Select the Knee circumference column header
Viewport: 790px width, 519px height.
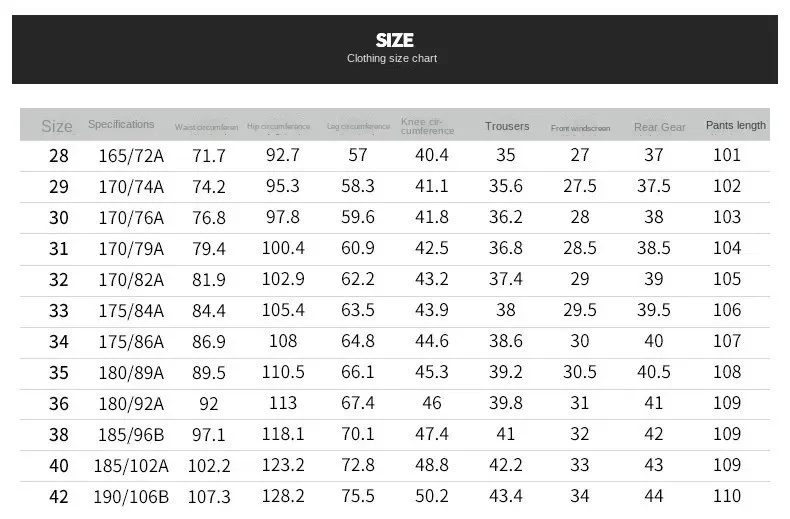(427, 126)
